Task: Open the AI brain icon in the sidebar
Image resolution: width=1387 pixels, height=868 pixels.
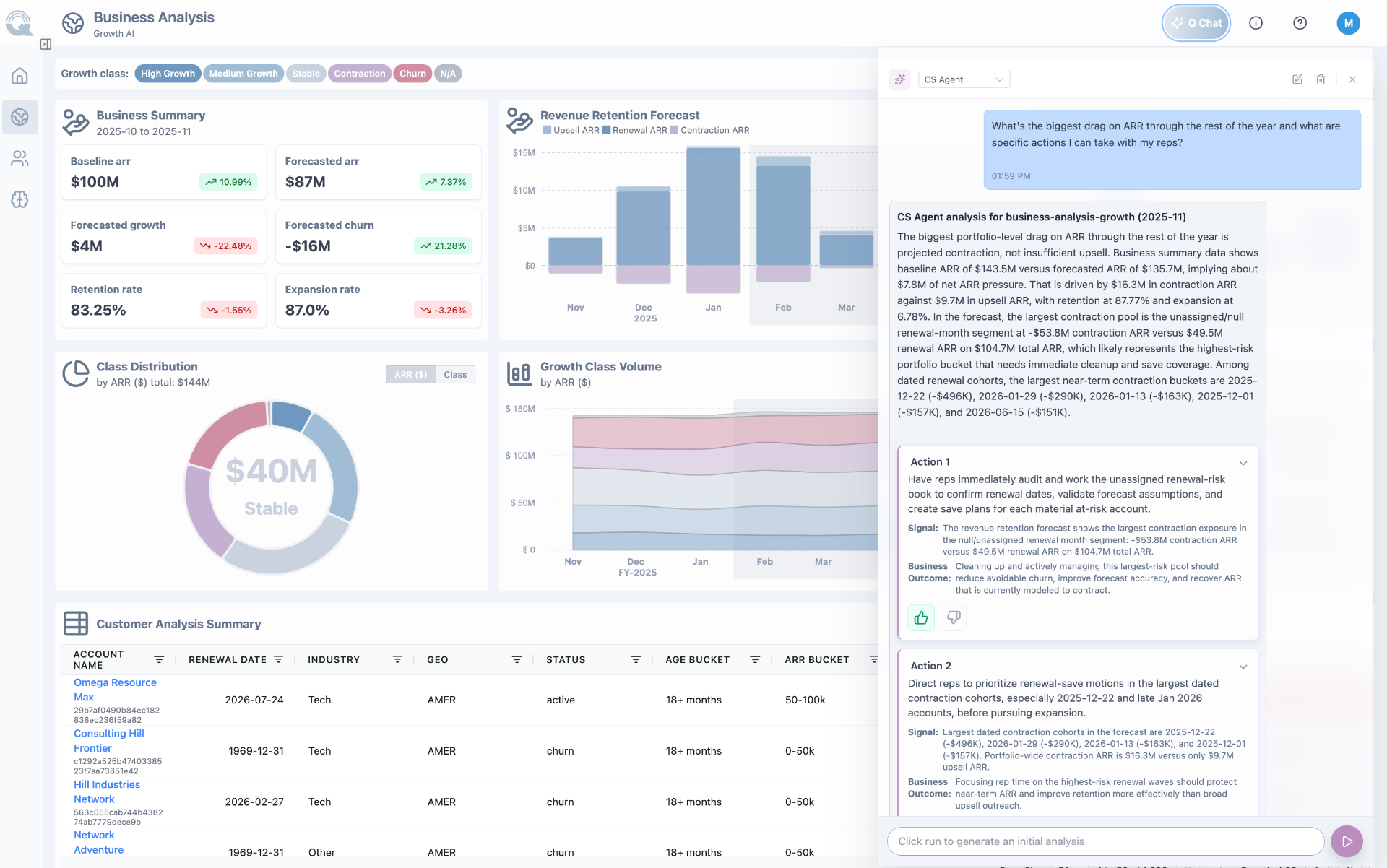Action: coord(20,199)
